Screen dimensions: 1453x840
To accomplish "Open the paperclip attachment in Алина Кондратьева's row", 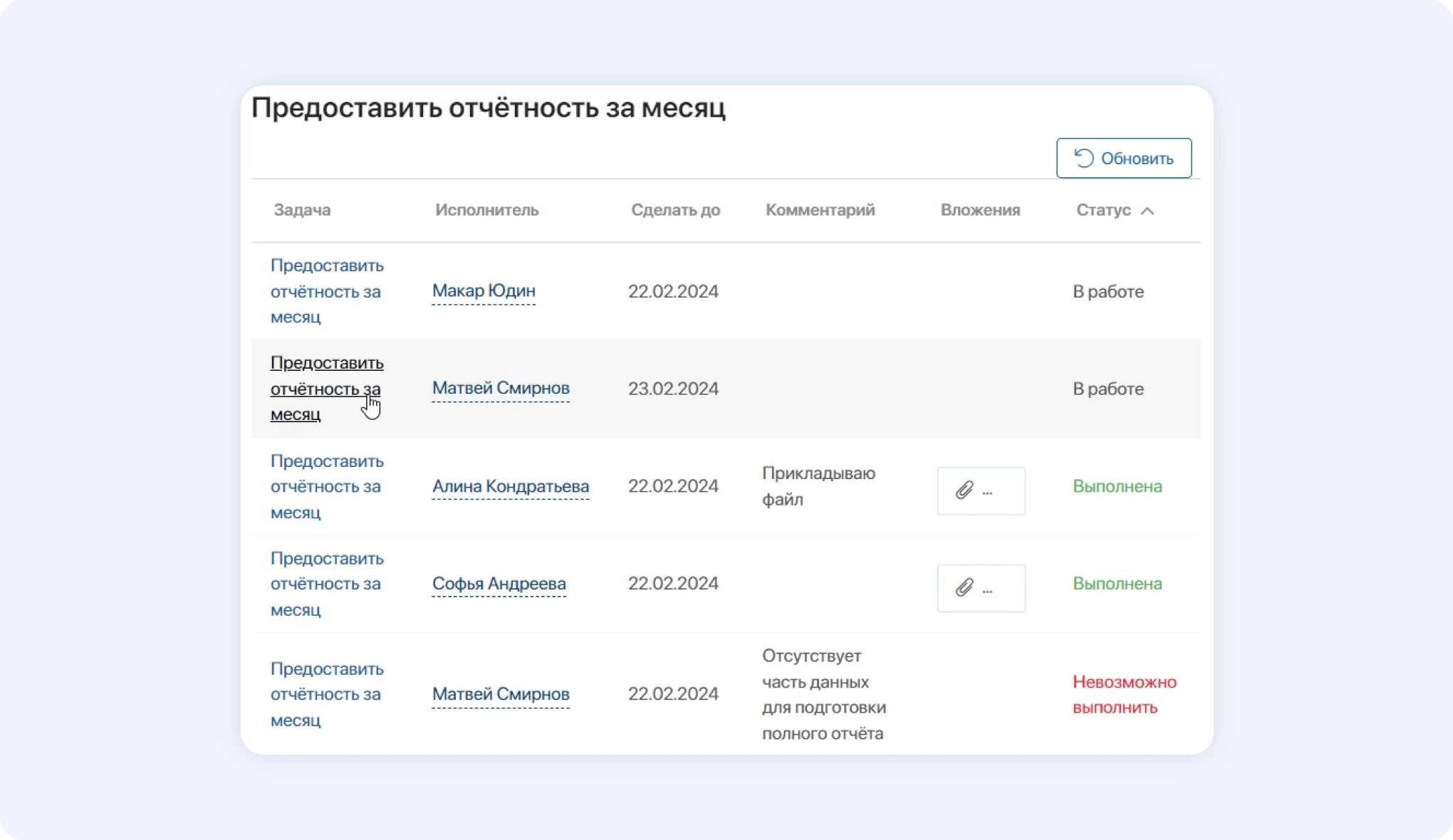I will tap(963, 490).
